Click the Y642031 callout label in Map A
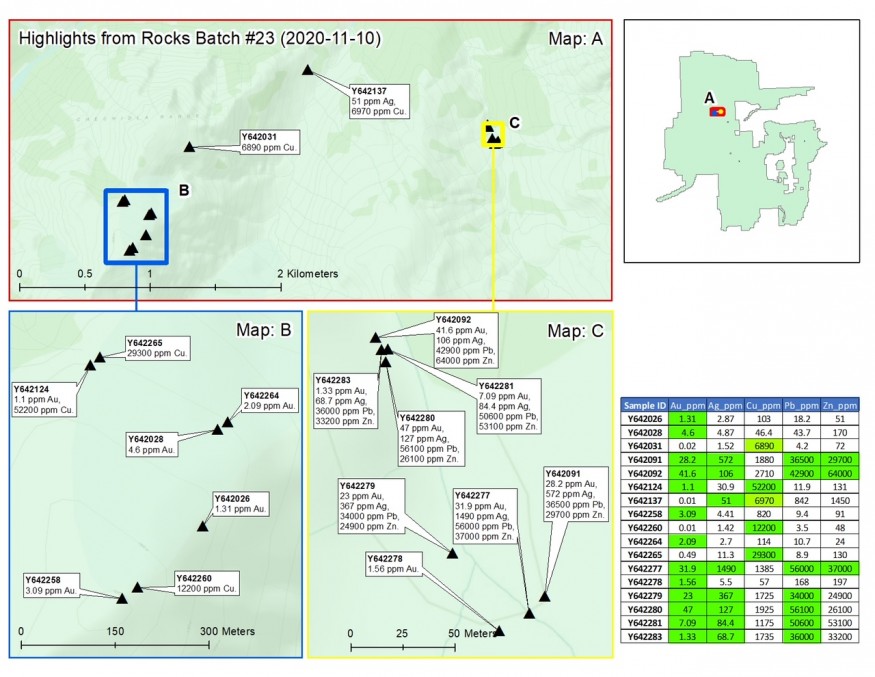 [270, 142]
